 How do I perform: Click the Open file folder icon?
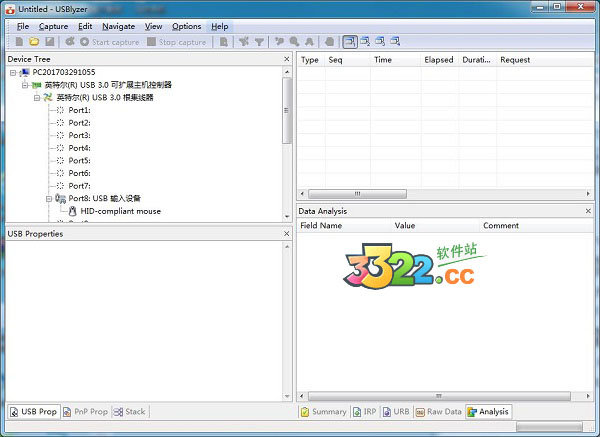pyautogui.click(x=34, y=42)
